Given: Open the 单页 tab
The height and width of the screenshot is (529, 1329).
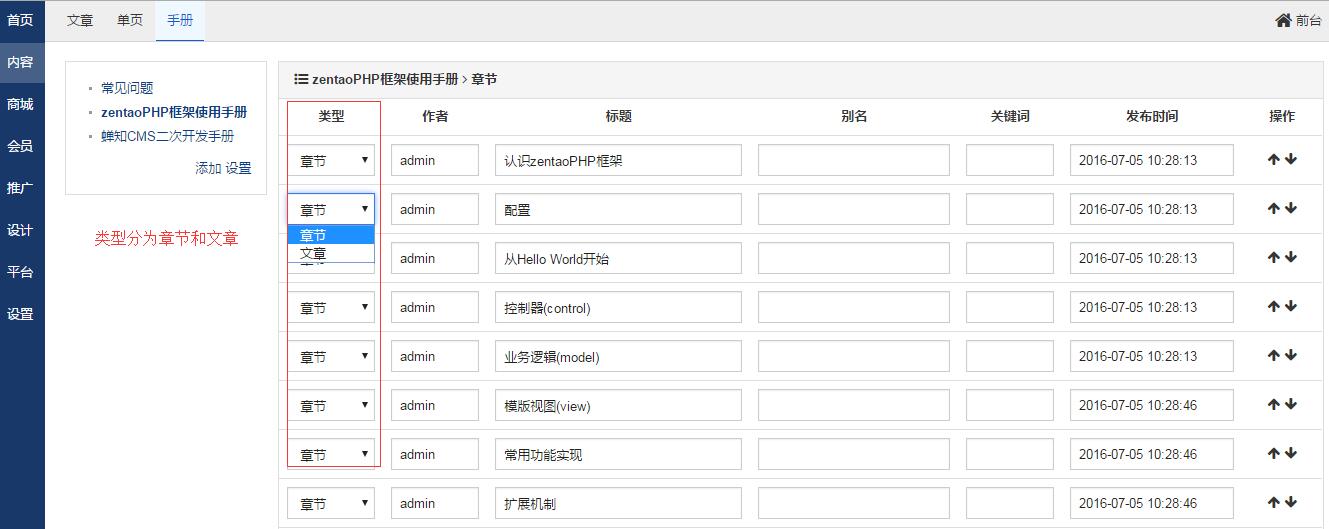Looking at the screenshot, I should [130, 20].
